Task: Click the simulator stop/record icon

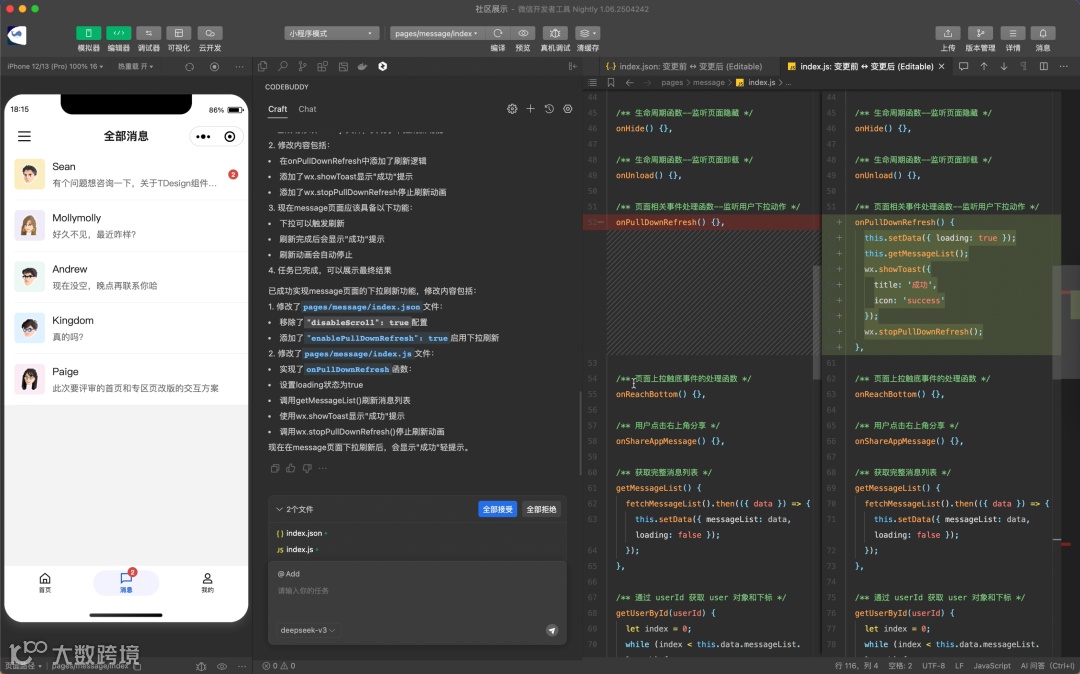Action: pyautogui.click(x=214, y=67)
